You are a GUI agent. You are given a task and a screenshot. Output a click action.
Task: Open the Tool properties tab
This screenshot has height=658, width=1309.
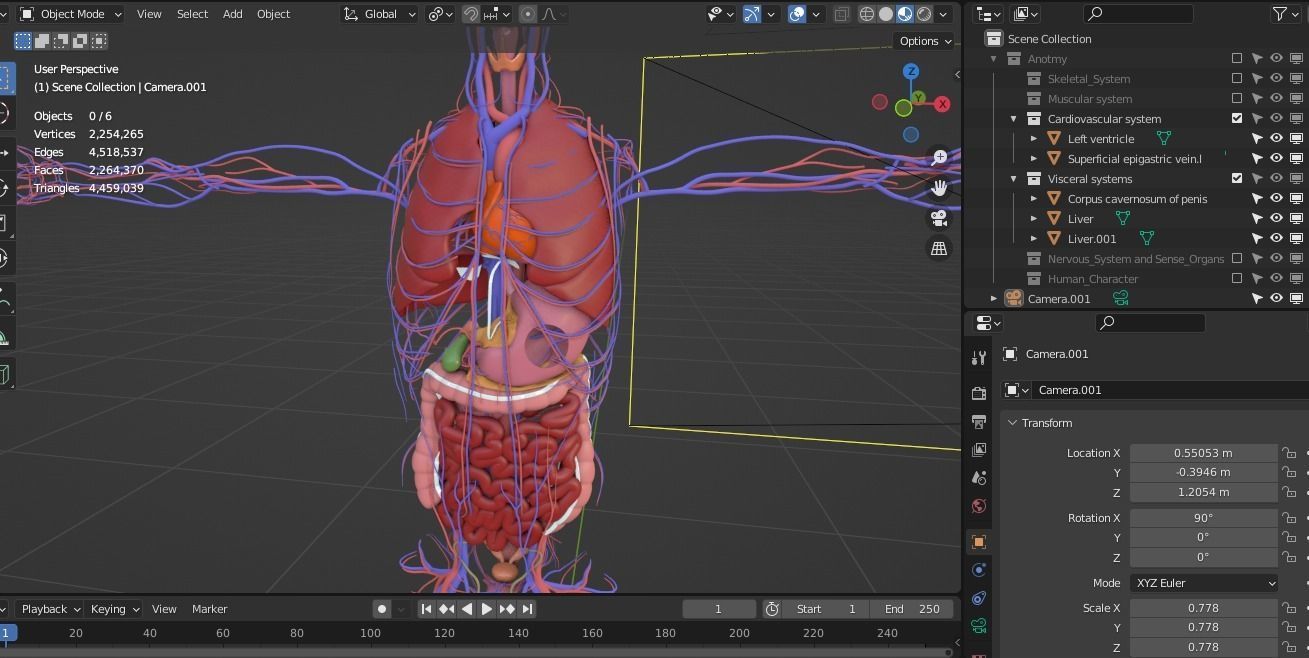[979, 358]
